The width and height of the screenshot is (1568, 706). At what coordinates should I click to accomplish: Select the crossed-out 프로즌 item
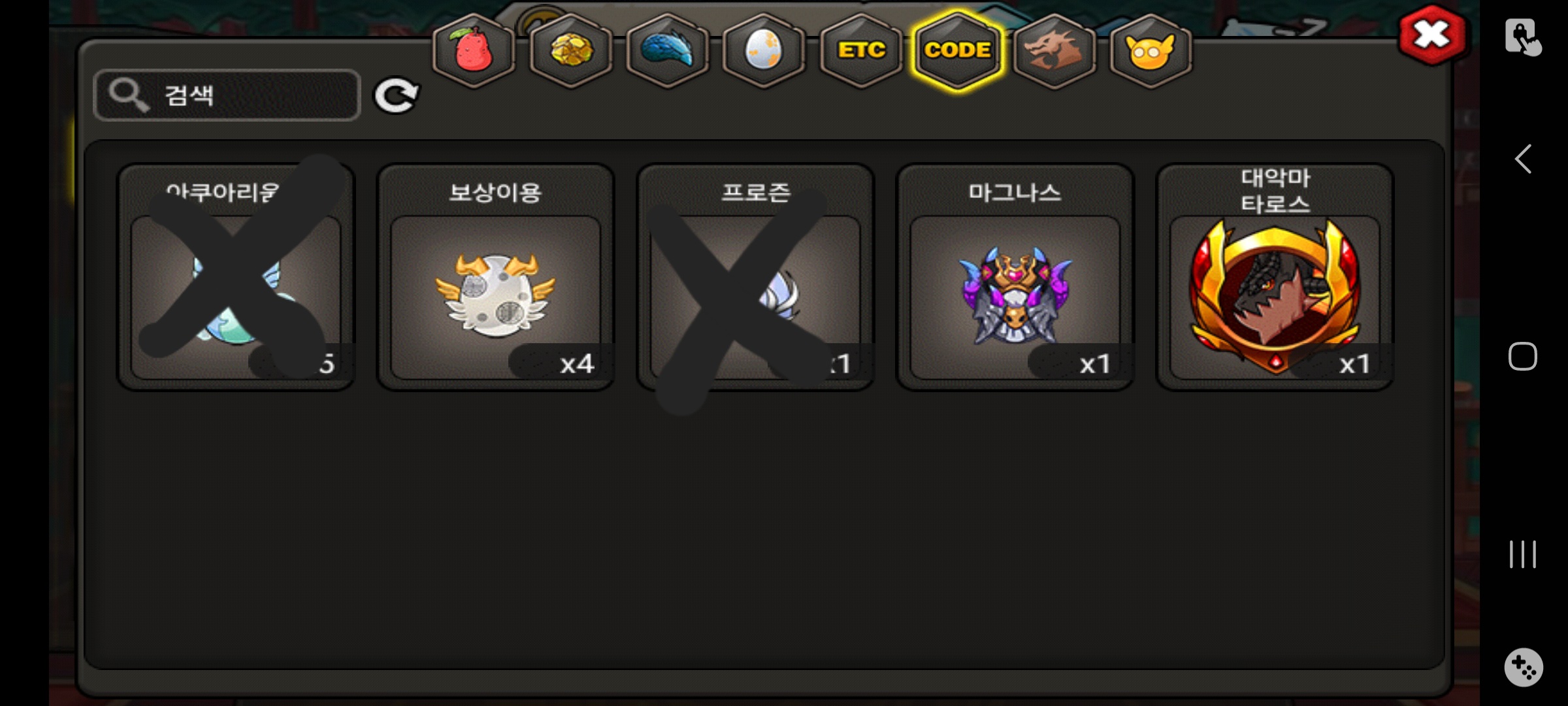[755, 277]
